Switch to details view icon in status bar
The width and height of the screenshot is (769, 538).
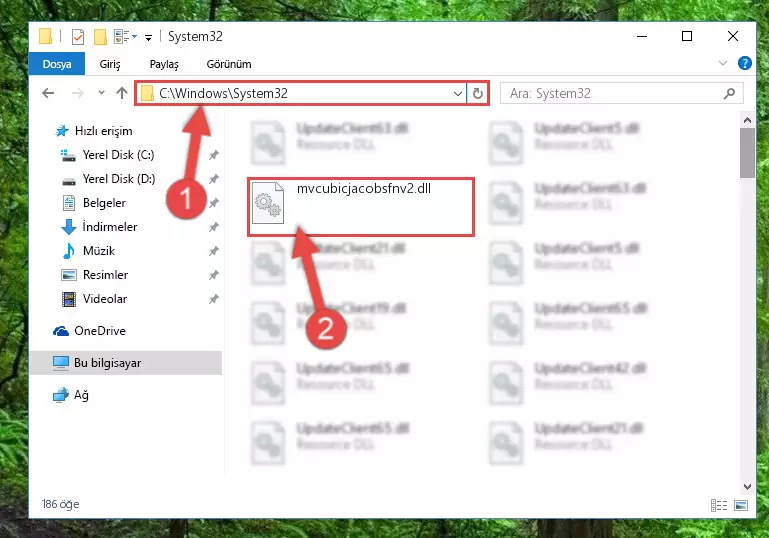718,505
